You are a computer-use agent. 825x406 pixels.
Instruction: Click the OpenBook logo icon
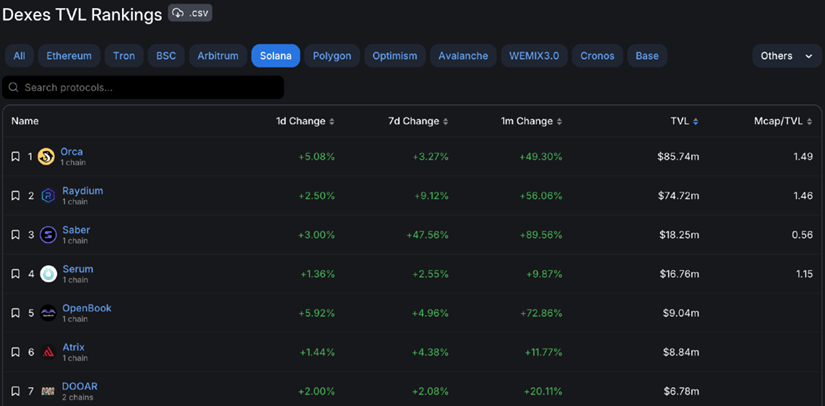point(48,313)
